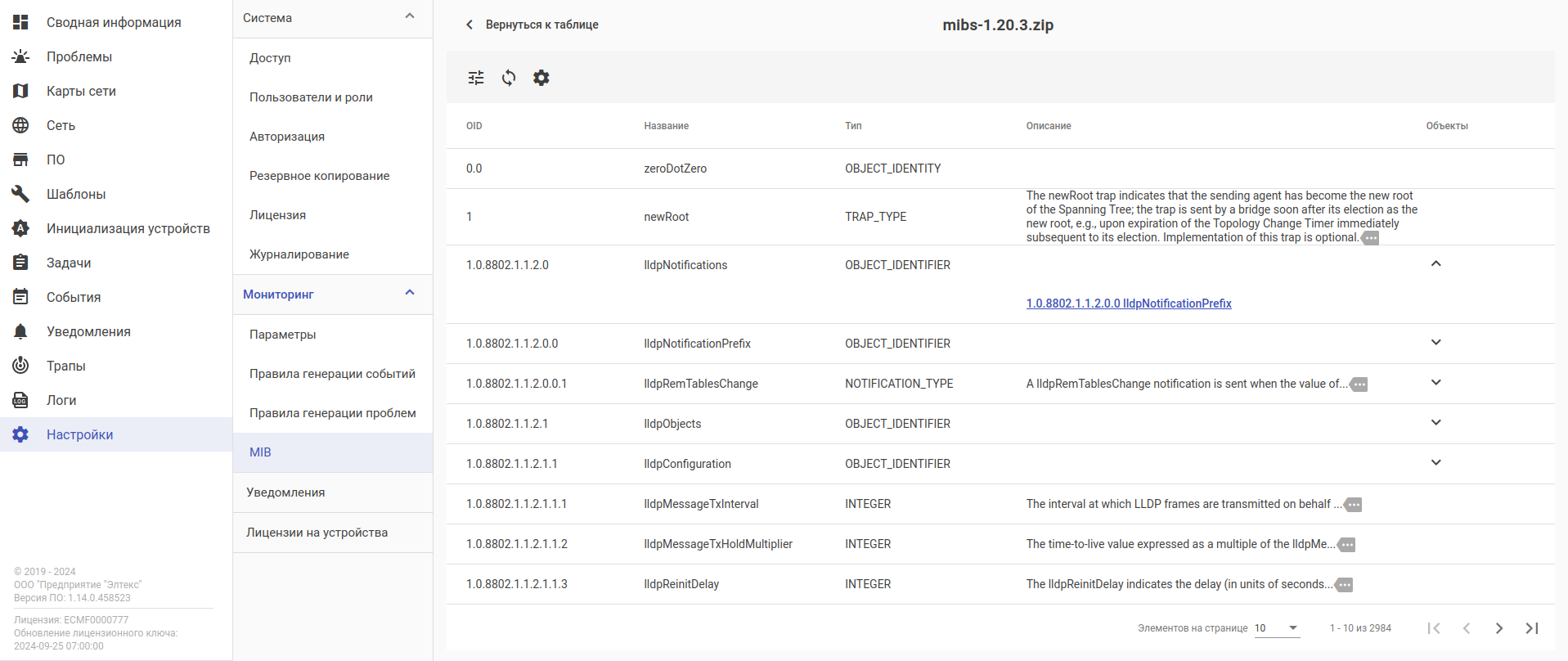
Task: Expand objects of lldpConfiguration row
Action: 1435,463
